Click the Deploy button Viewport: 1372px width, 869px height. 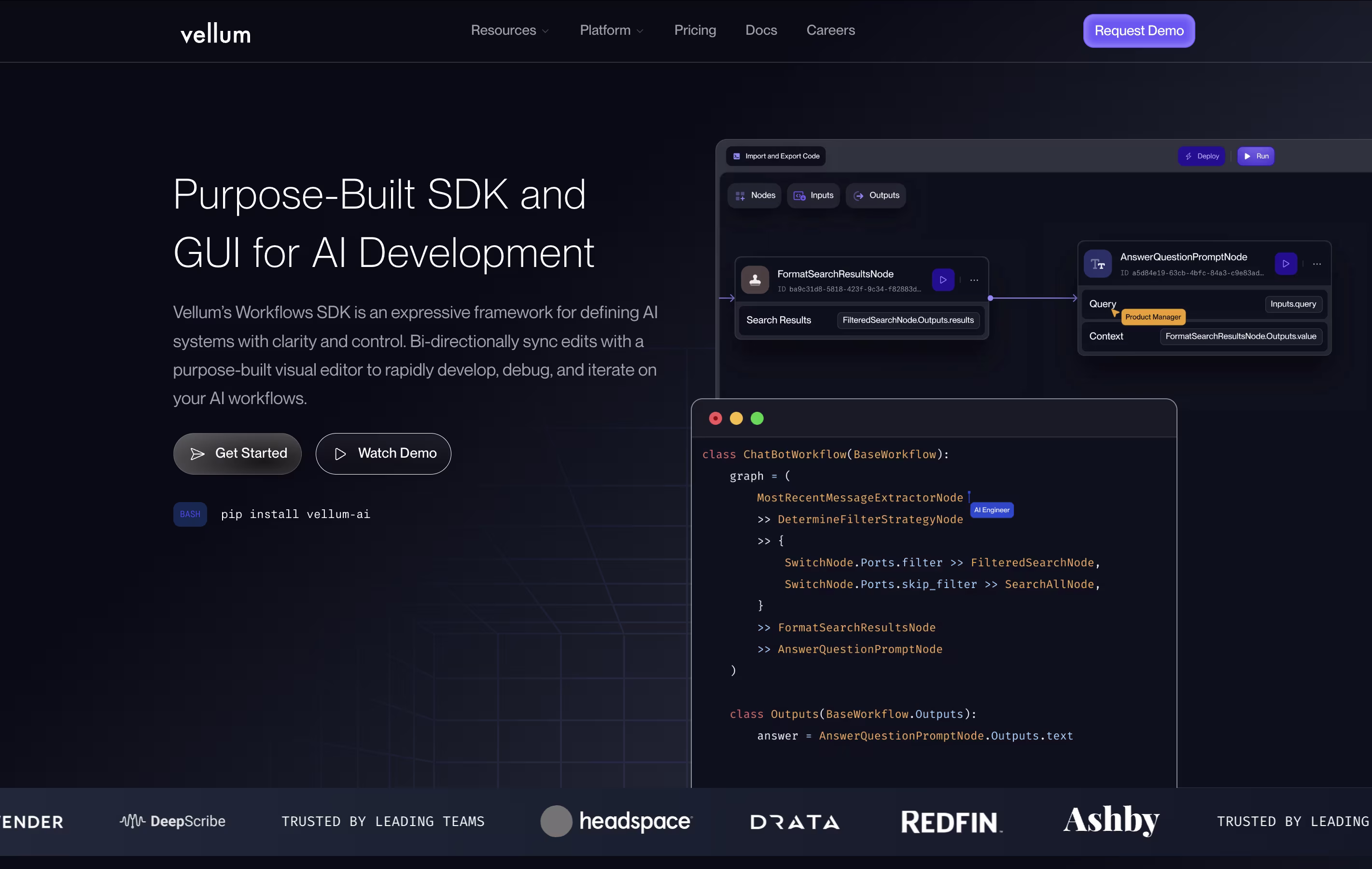(1201, 156)
